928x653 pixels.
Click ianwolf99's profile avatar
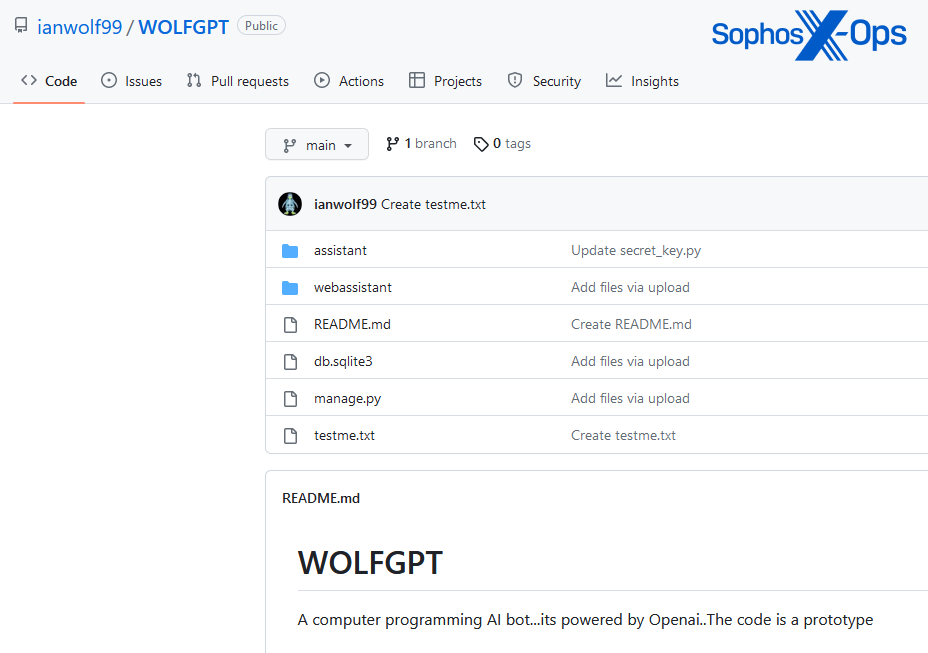pos(290,204)
